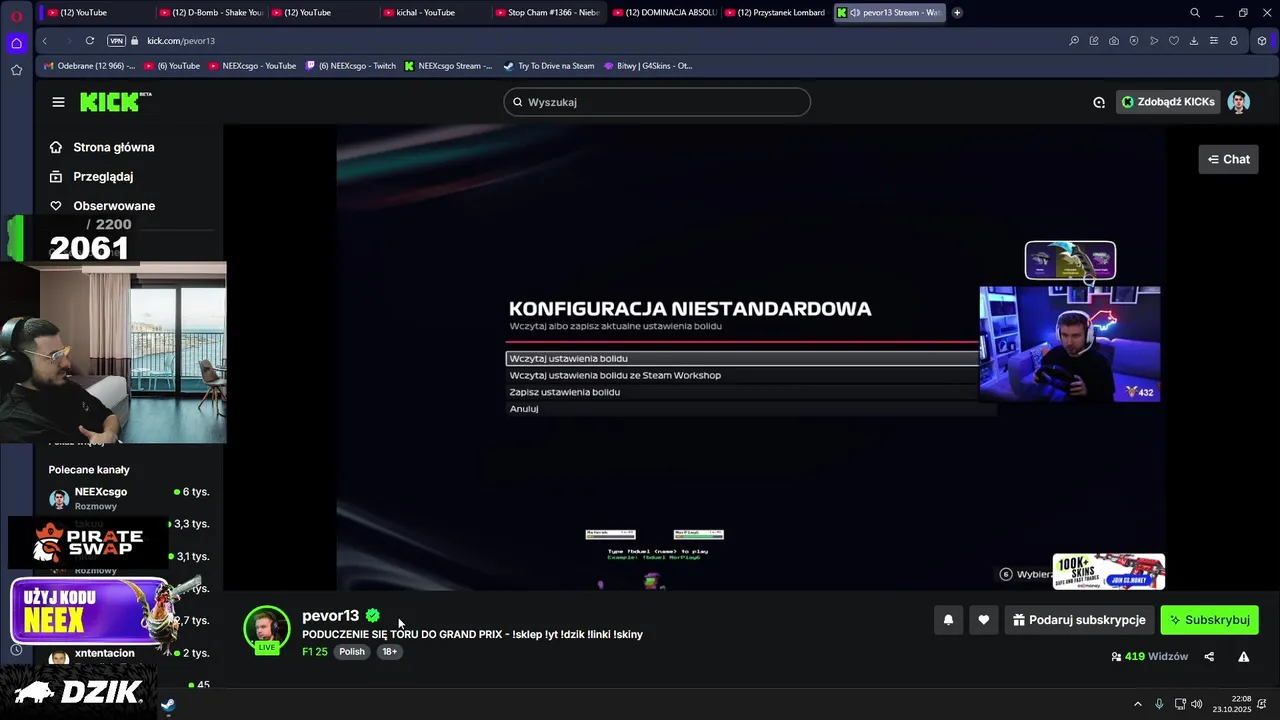Click the 419 Widzów viewer count
The height and width of the screenshot is (720, 1280).
point(1149,657)
